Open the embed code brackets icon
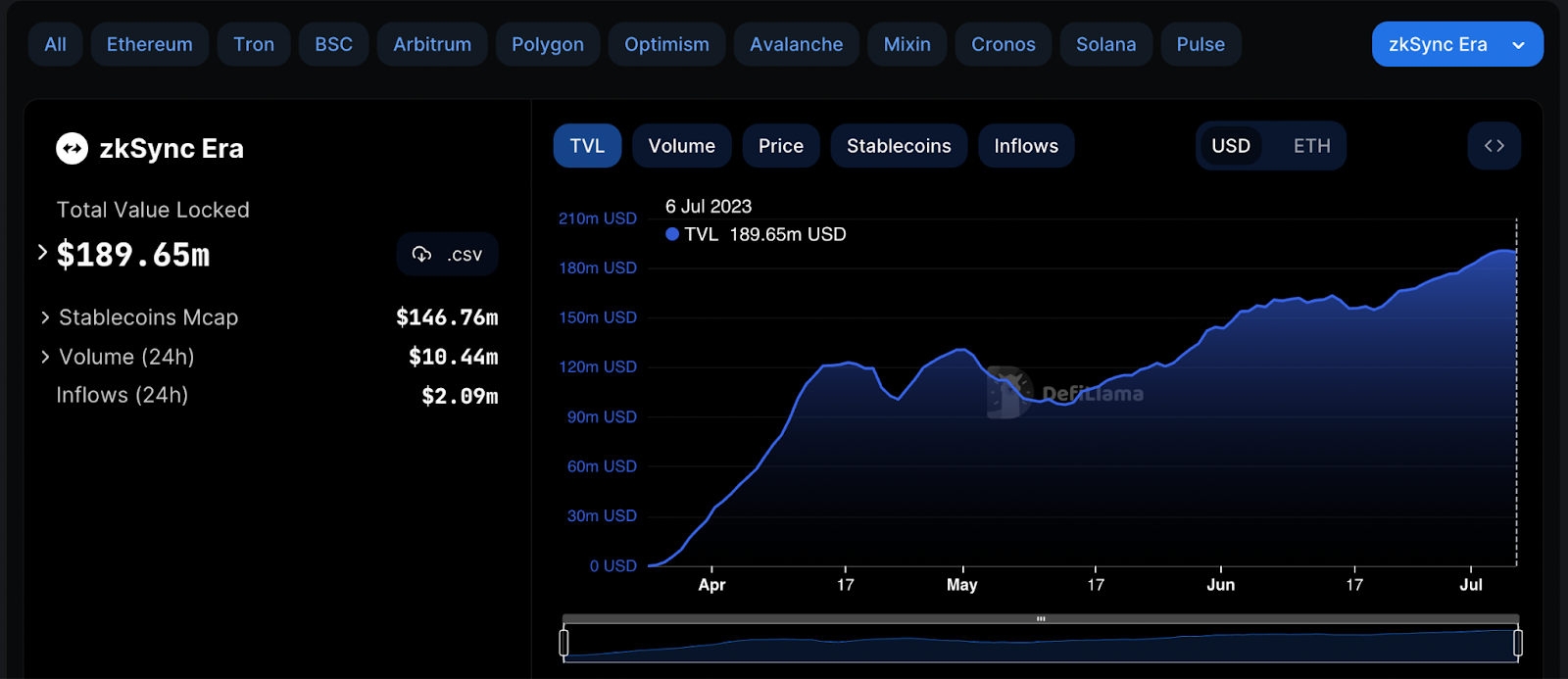This screenshot has height=679, width=1568. (1494, 146)
